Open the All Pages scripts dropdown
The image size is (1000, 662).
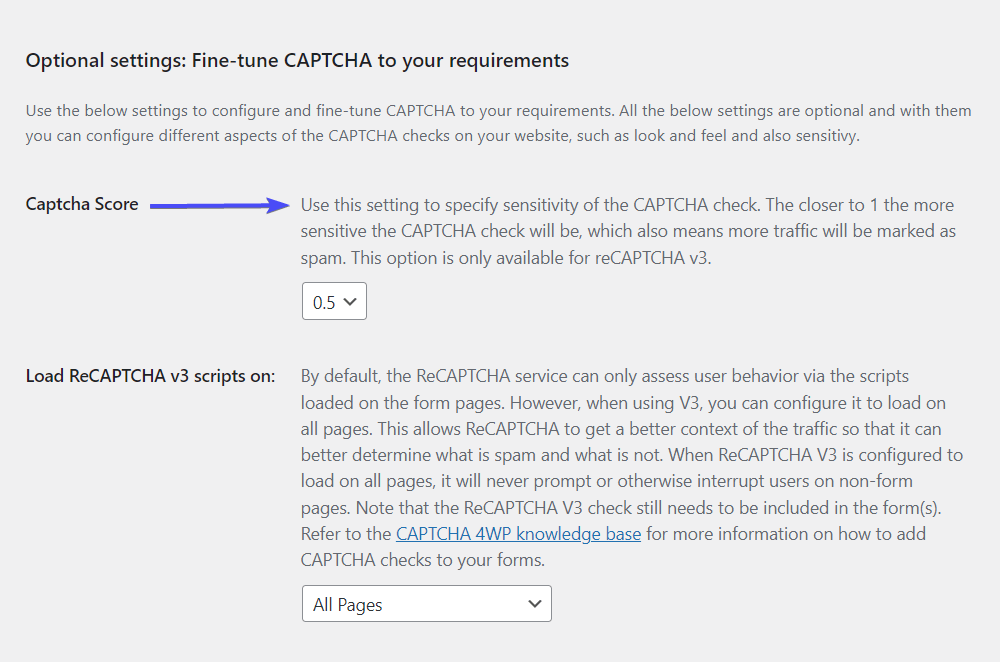[427, 603]
